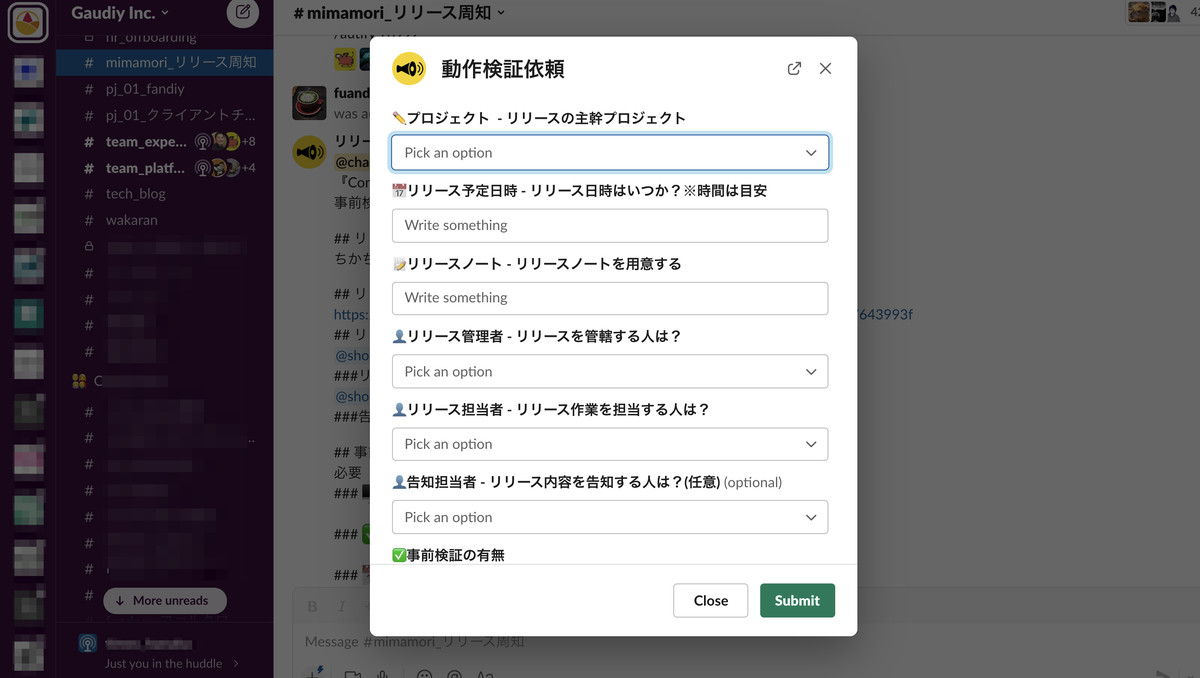1200x678 pixels.
Task: Click the リリース予定日時 'Write something' field
Action: click(610, 225)
